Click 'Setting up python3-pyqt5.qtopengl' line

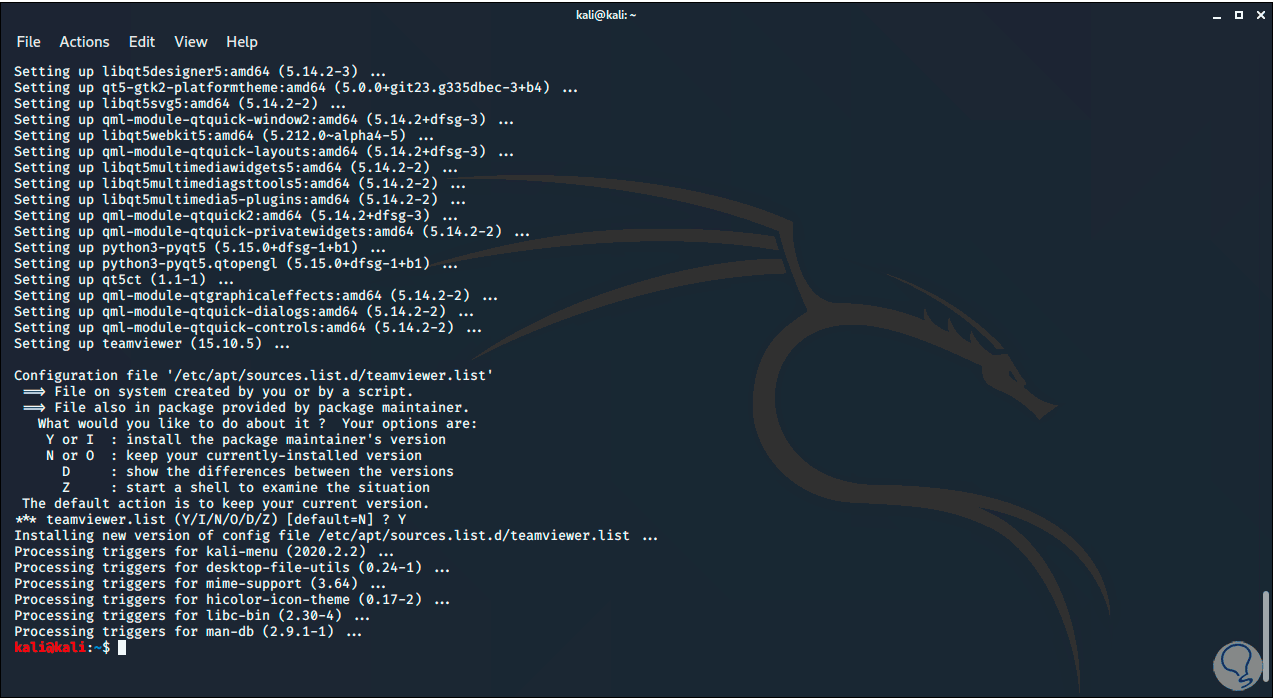point(236,264)
